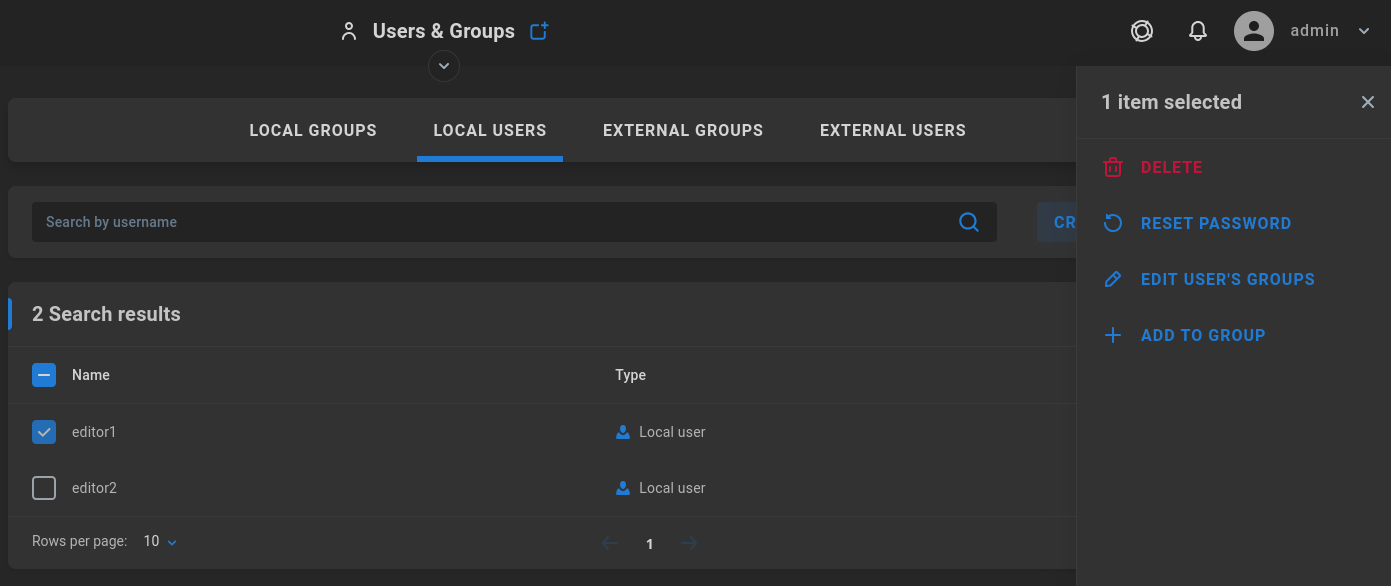The height and width of the screenshot is (586, 1391).
Task: Click the partially hidden Create button
Action: tap(1056, 222)
